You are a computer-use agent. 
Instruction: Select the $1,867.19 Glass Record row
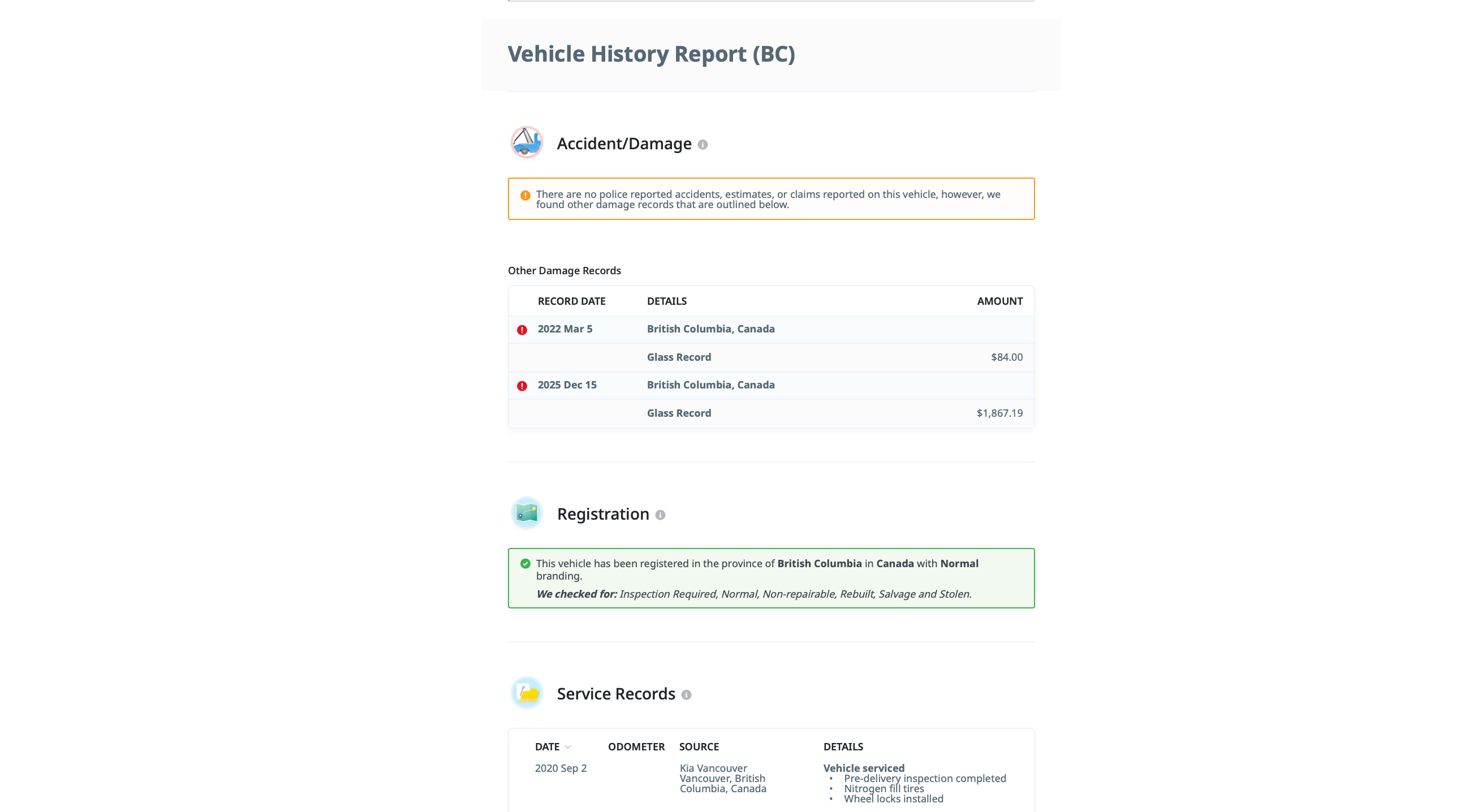tap(770, 413)
